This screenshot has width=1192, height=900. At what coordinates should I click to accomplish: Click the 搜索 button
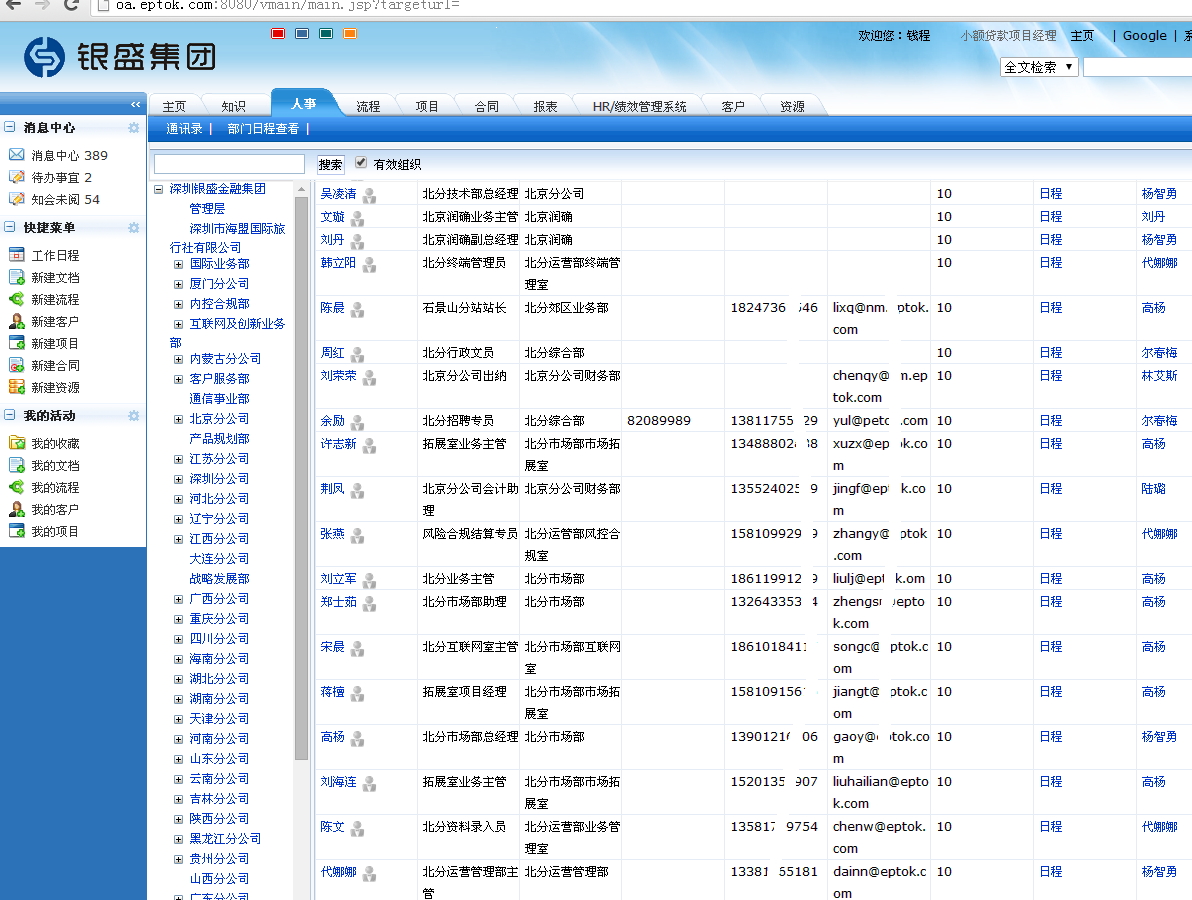pos(330,164)
